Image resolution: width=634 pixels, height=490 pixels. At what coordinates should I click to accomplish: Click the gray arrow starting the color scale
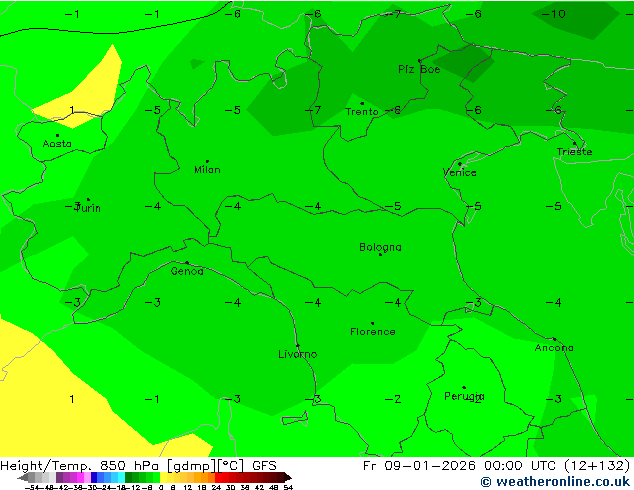tap(23, 477)
